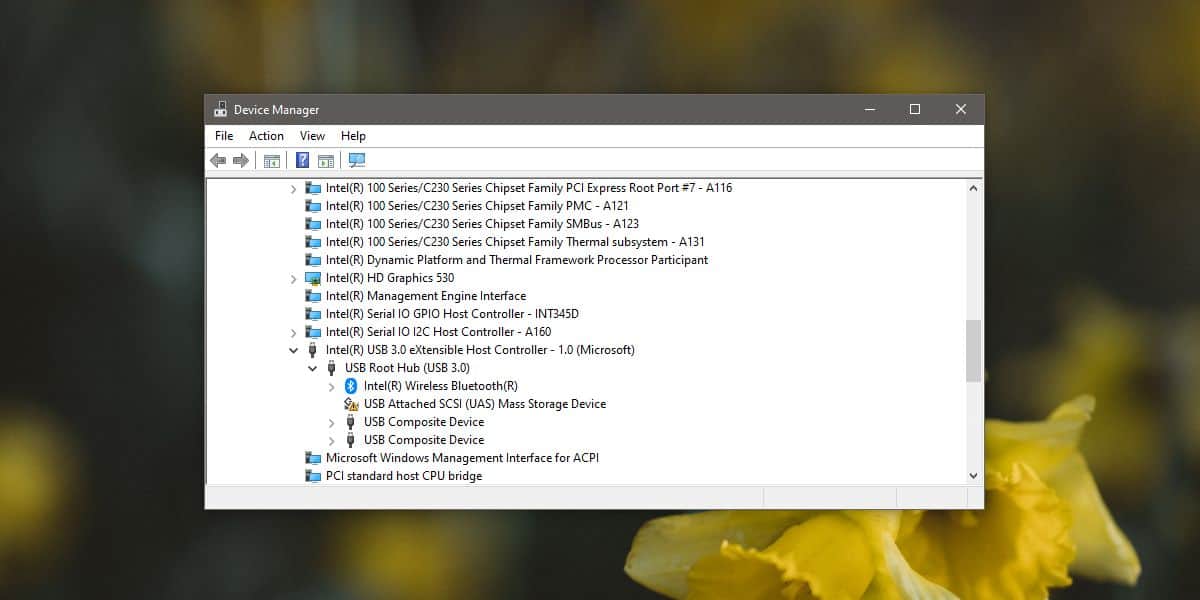The image size is (1200, 600).
Task: Expand Serial IO I2C Host Controller - A160
Action: coord(293,332)
